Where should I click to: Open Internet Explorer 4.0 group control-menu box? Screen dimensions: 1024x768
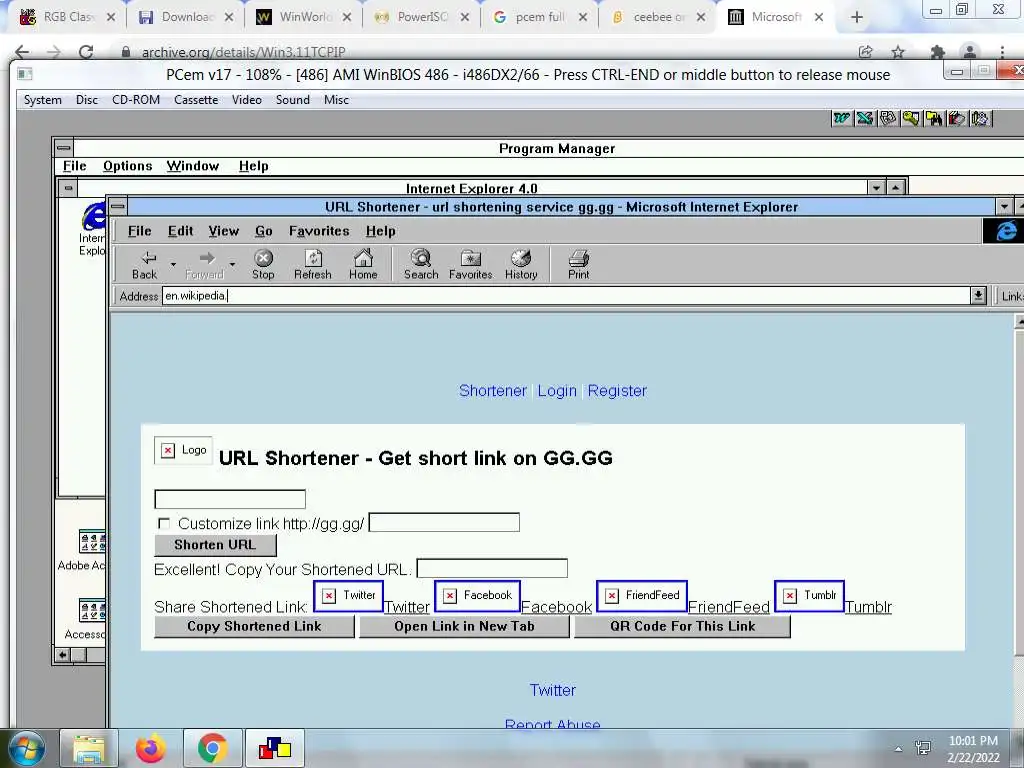tap(69, 188)
